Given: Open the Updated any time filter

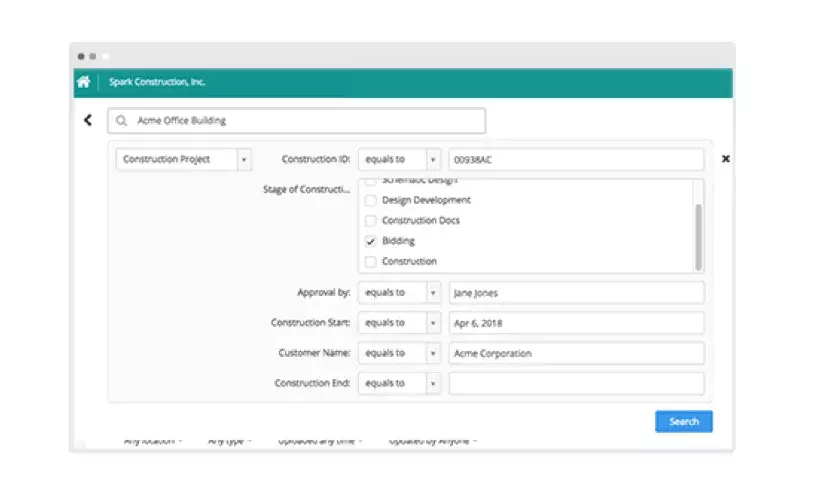Looking at the screenshot, I should (320, 441).
